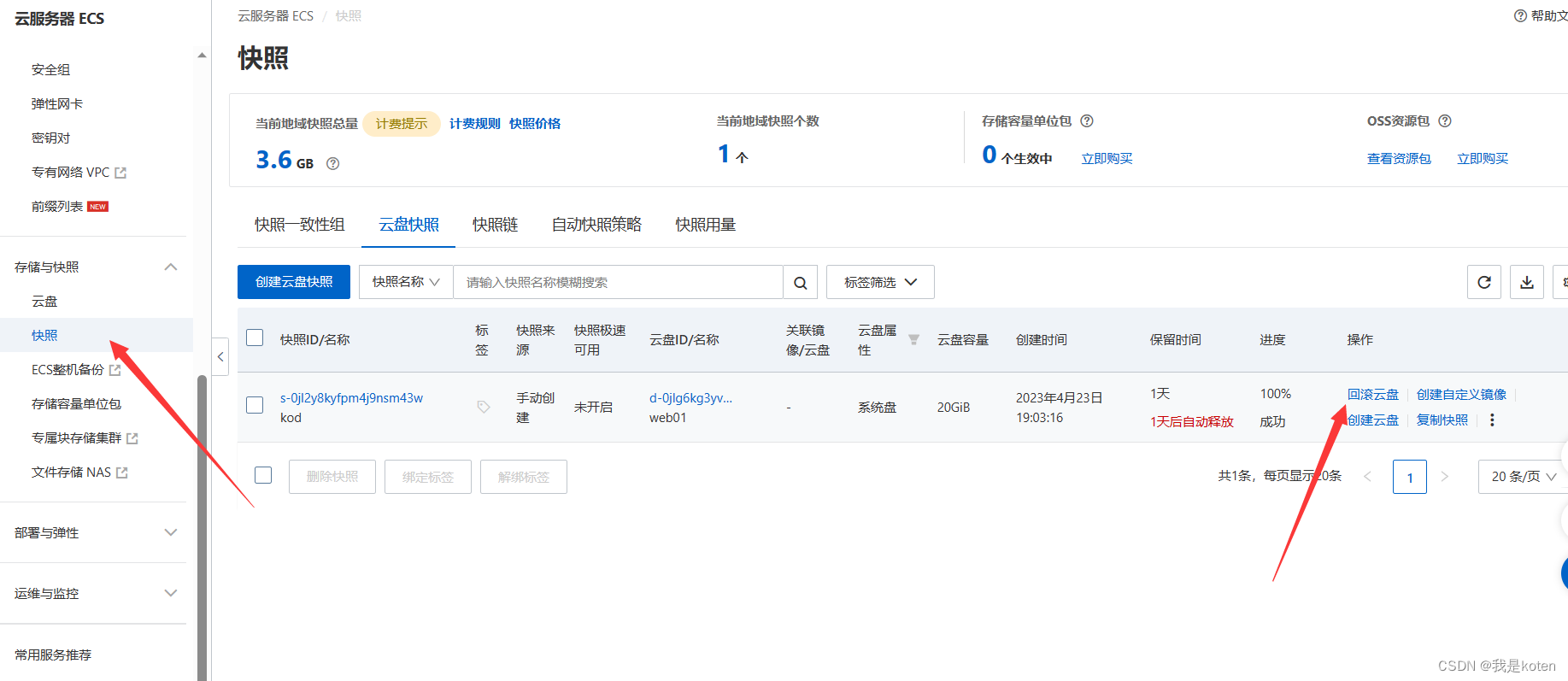The width and height of the screenshot is (1568, 681).
Task: Open 云盘 in the sidebar
Action: pos(44,302)
